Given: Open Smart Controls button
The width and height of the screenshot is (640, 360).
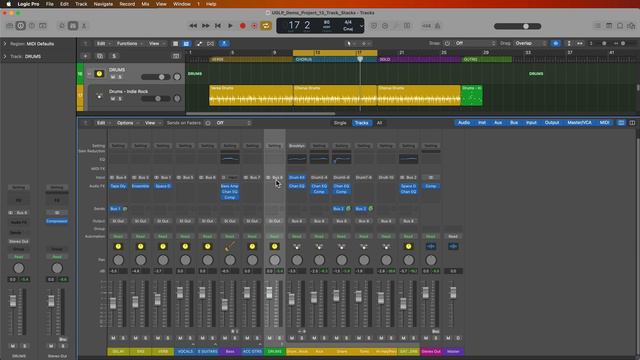Looking at the screenshot, I should (x=62, y=26).
